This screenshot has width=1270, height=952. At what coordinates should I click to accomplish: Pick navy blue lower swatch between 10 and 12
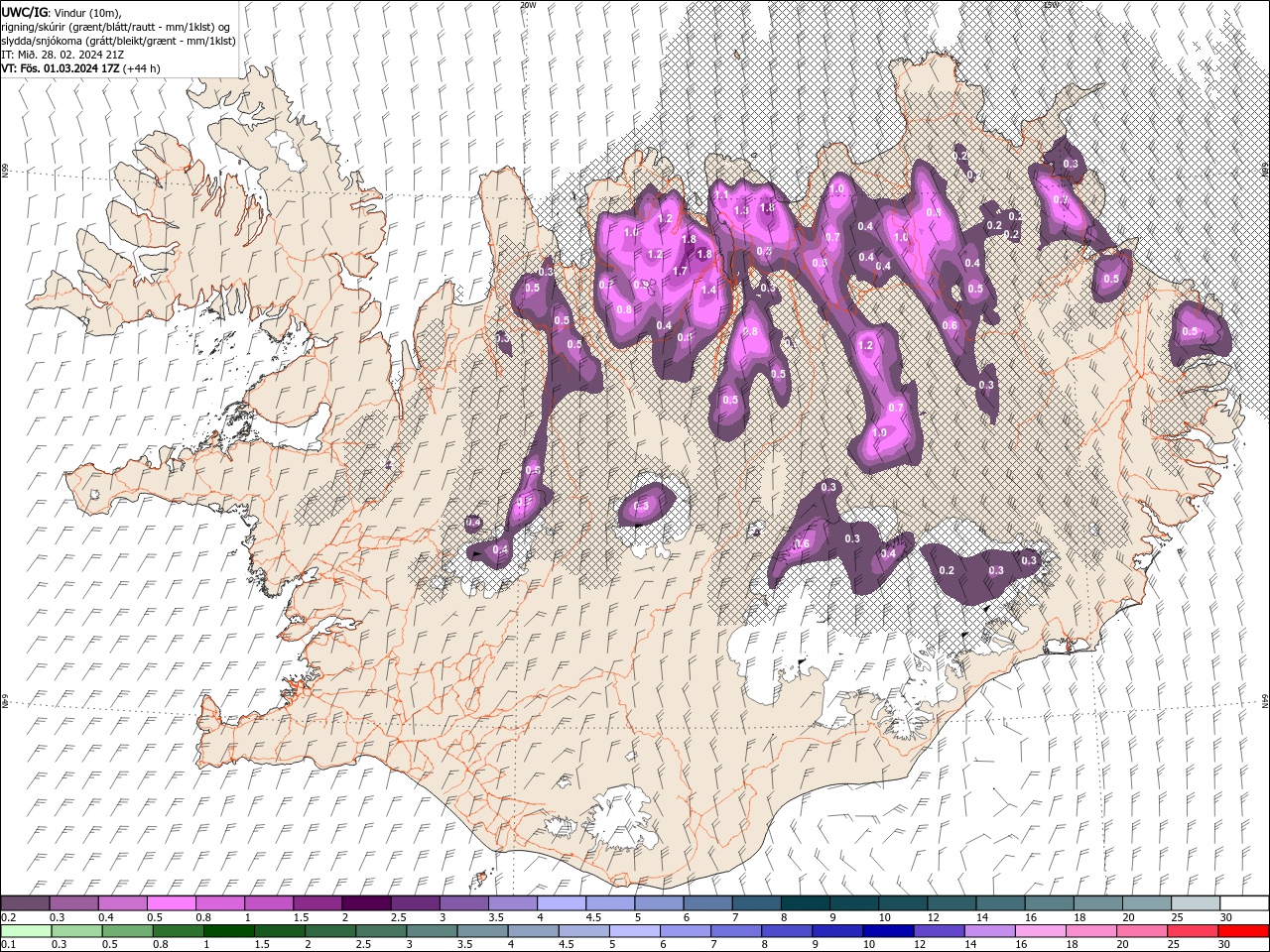tap(889, 931)
